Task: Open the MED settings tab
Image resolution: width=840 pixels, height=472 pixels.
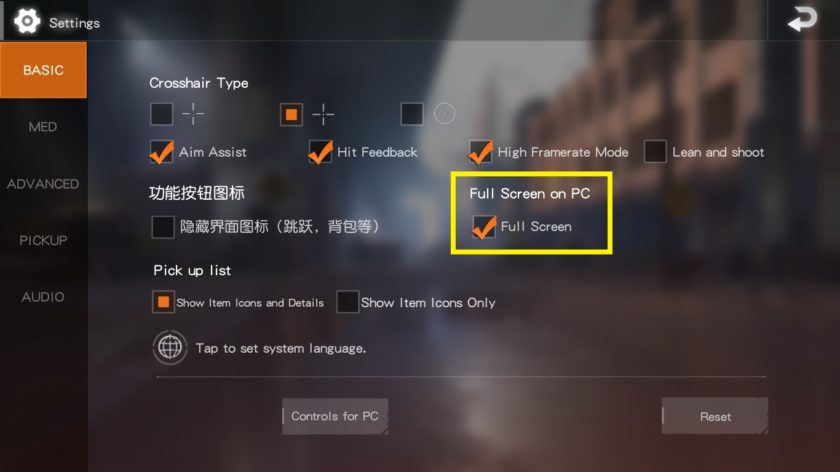Action: coord(43,127)
